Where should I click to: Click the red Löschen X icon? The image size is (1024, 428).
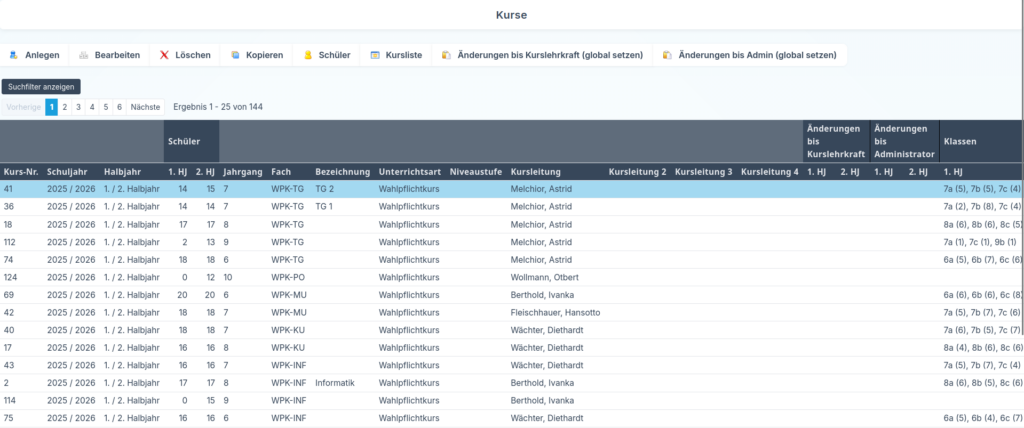[x=164, y=55]
